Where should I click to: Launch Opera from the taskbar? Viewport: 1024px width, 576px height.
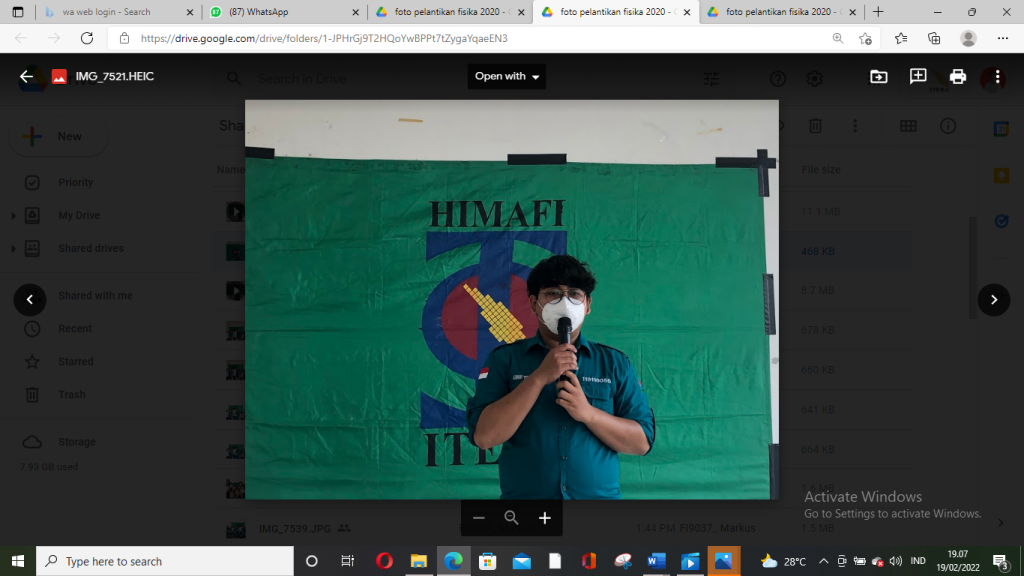(384, 561)
